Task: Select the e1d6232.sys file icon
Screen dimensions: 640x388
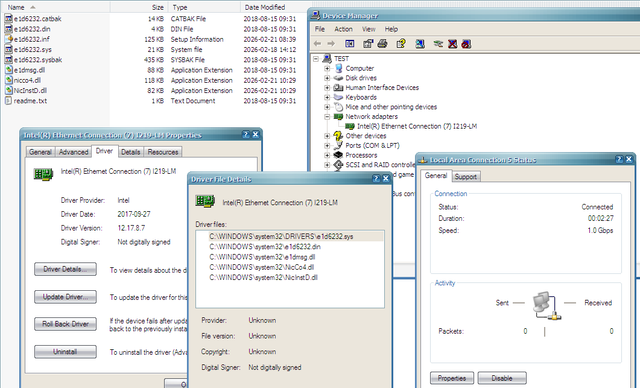Action: point(9,49)
